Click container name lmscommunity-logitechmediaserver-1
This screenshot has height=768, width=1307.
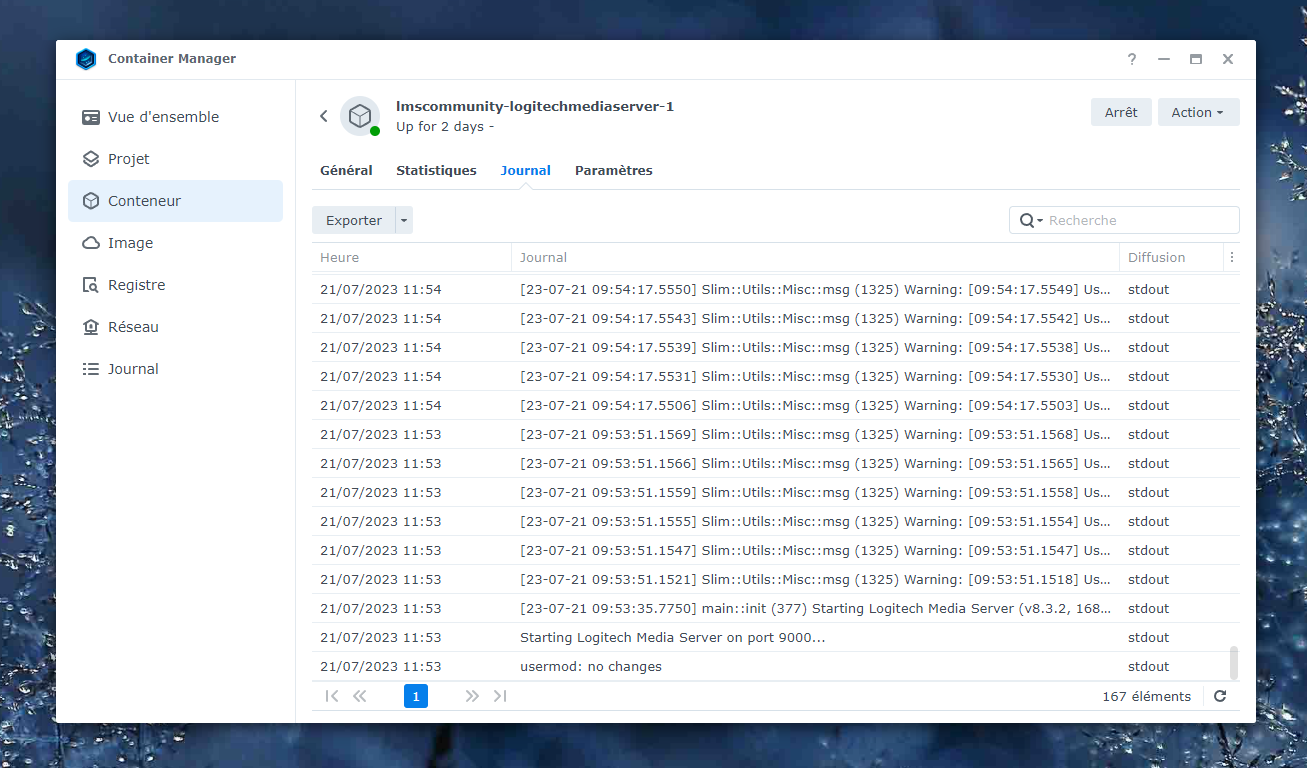535,106
